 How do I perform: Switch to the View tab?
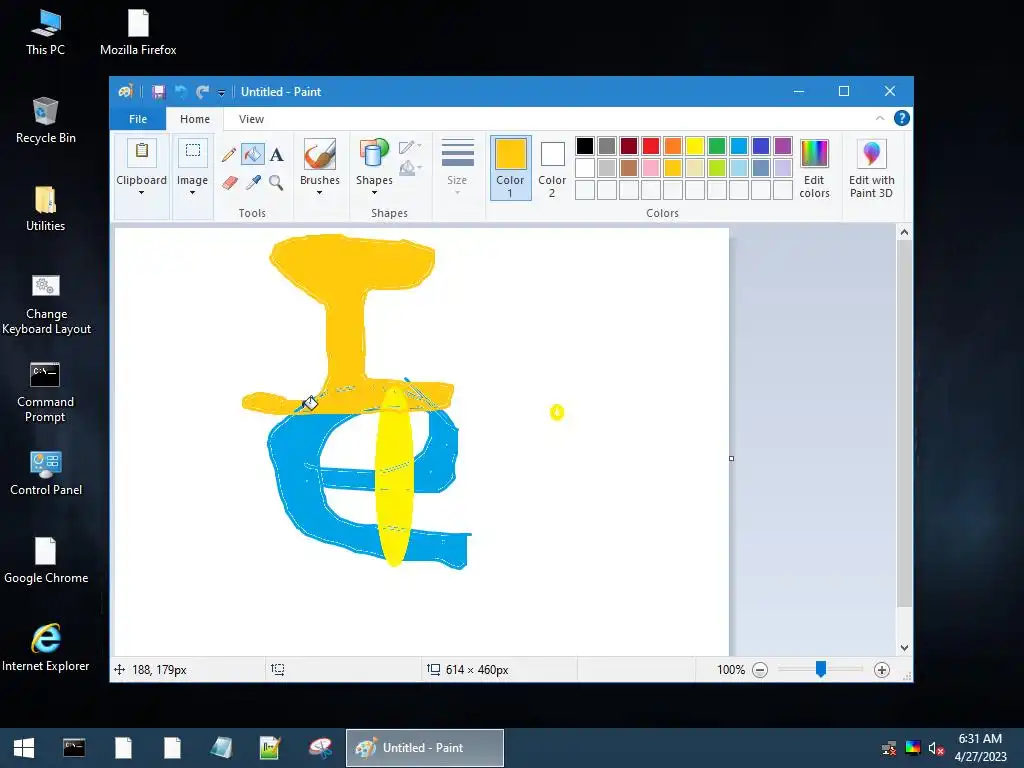(251, 119)
